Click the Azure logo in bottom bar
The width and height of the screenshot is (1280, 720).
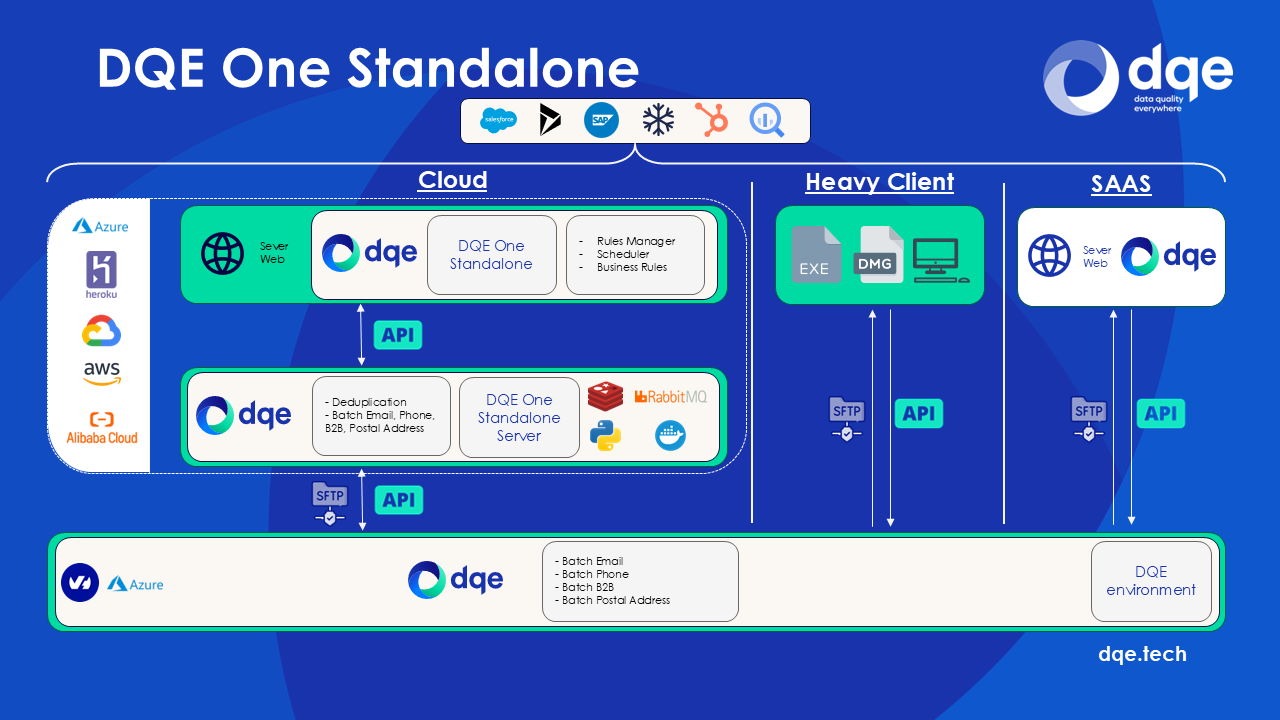135,584
